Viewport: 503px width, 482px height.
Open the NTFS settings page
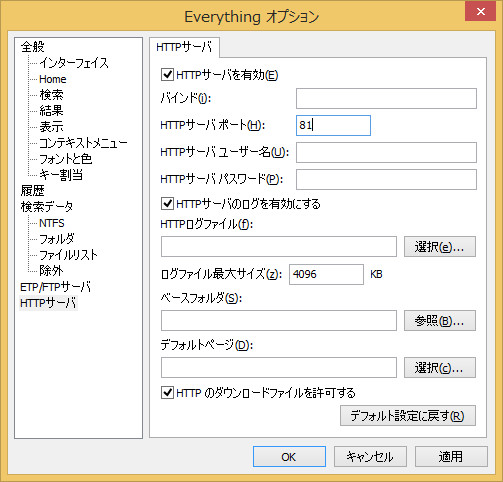52,223
